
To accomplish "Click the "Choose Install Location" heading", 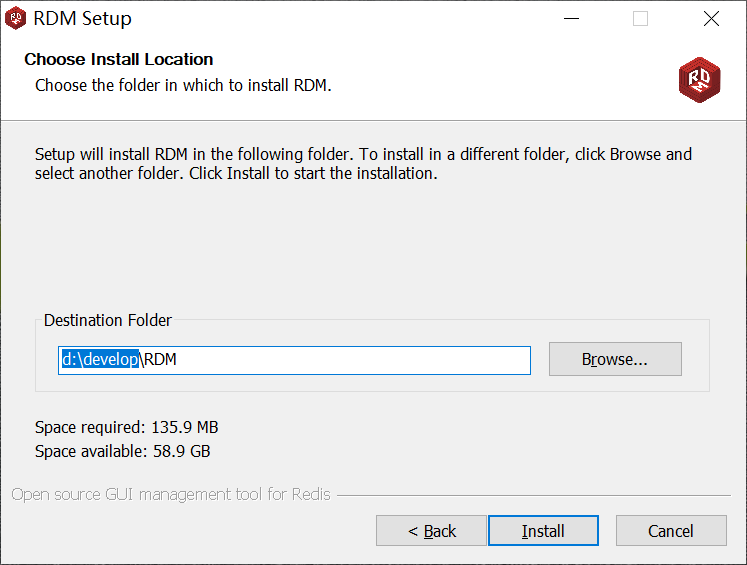I will (x=118, y=60).
